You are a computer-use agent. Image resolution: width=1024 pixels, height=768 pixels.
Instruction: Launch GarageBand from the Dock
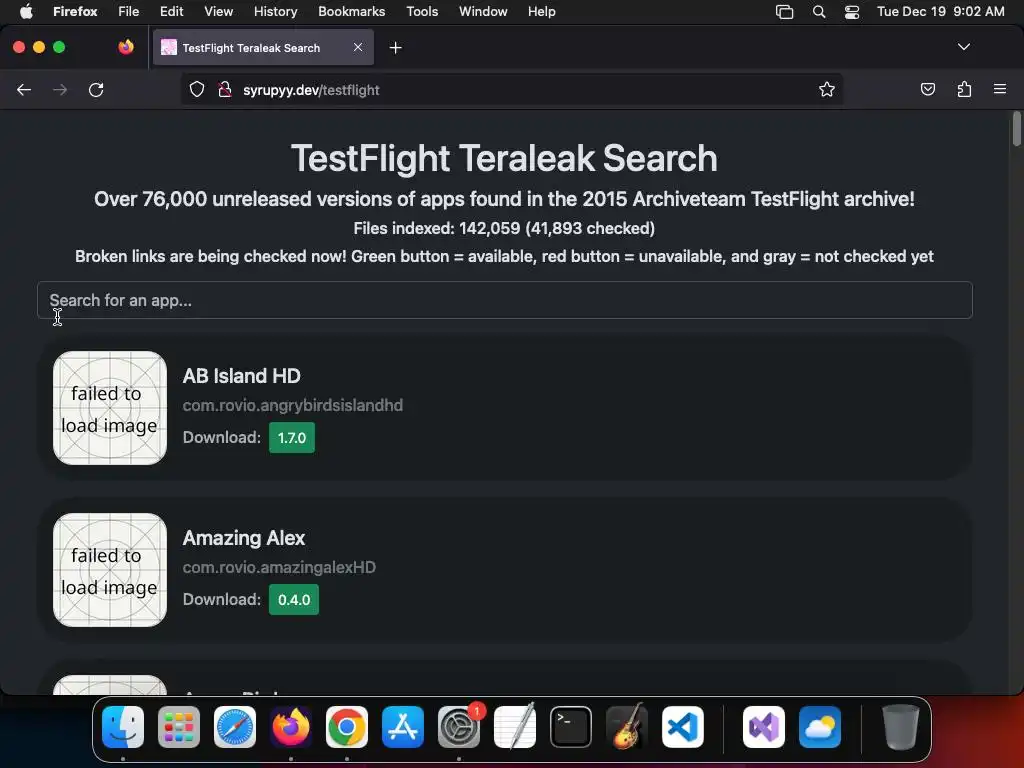(627, 727)
